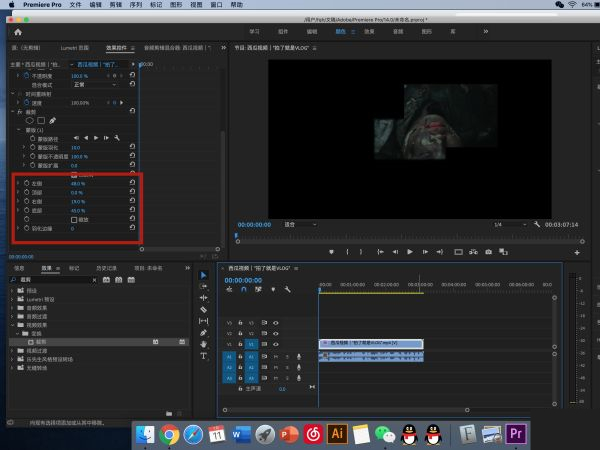
Task: Toggle V2 track output eye
Action: click(x=276, y=333)
